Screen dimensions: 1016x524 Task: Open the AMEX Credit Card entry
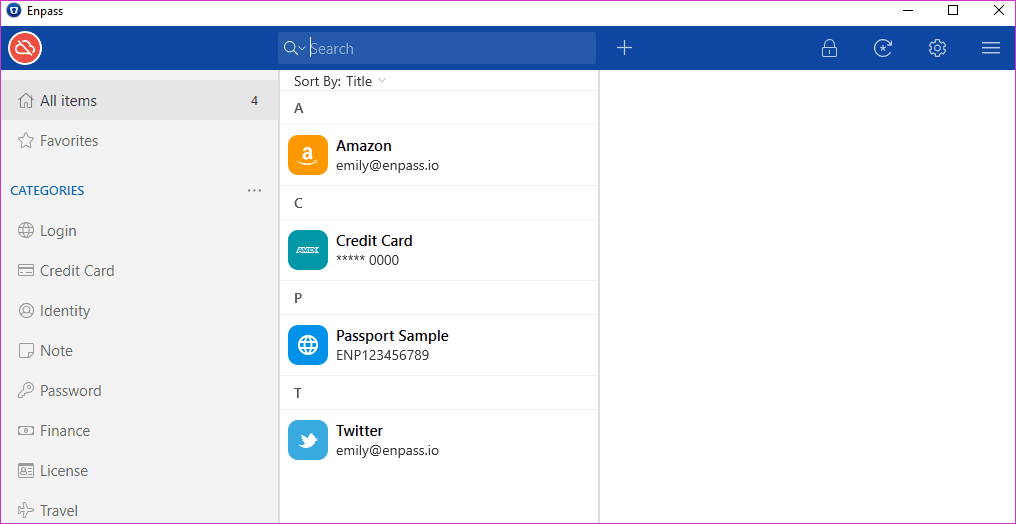(x=439, y=250)
